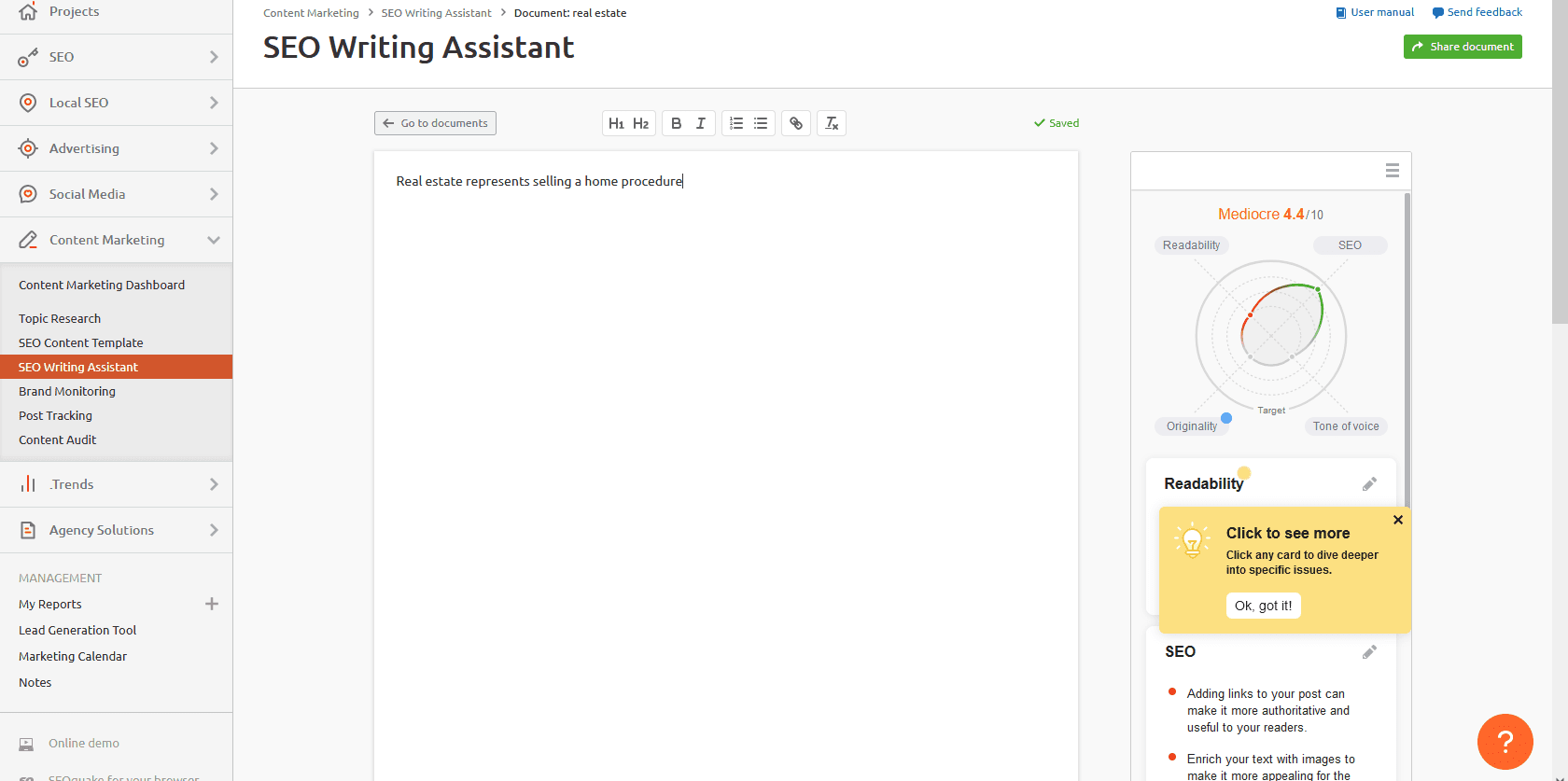Insert a numbered list

coord(736,123)
